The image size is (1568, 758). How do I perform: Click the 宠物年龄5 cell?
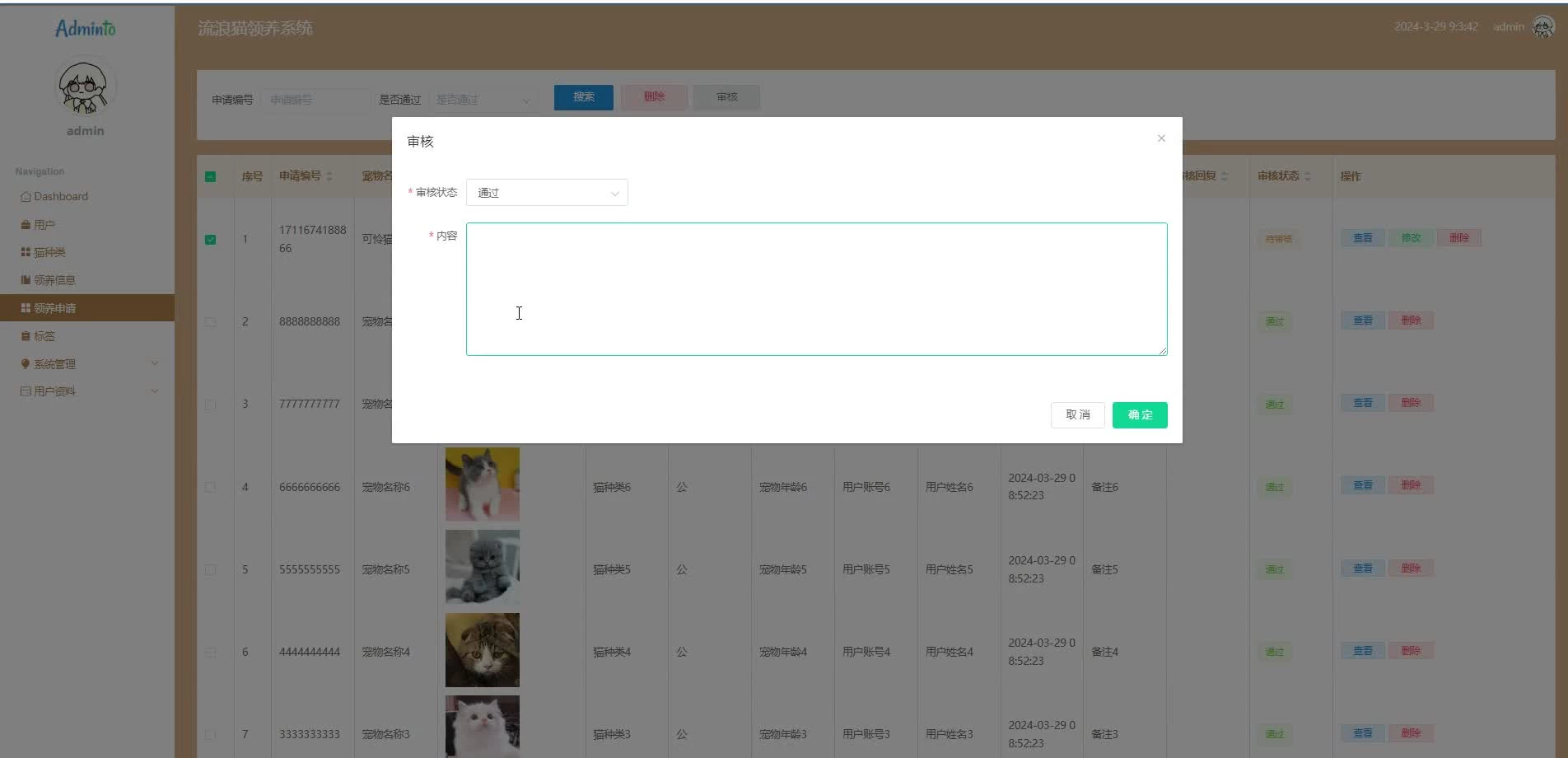[x=783, y=569]
